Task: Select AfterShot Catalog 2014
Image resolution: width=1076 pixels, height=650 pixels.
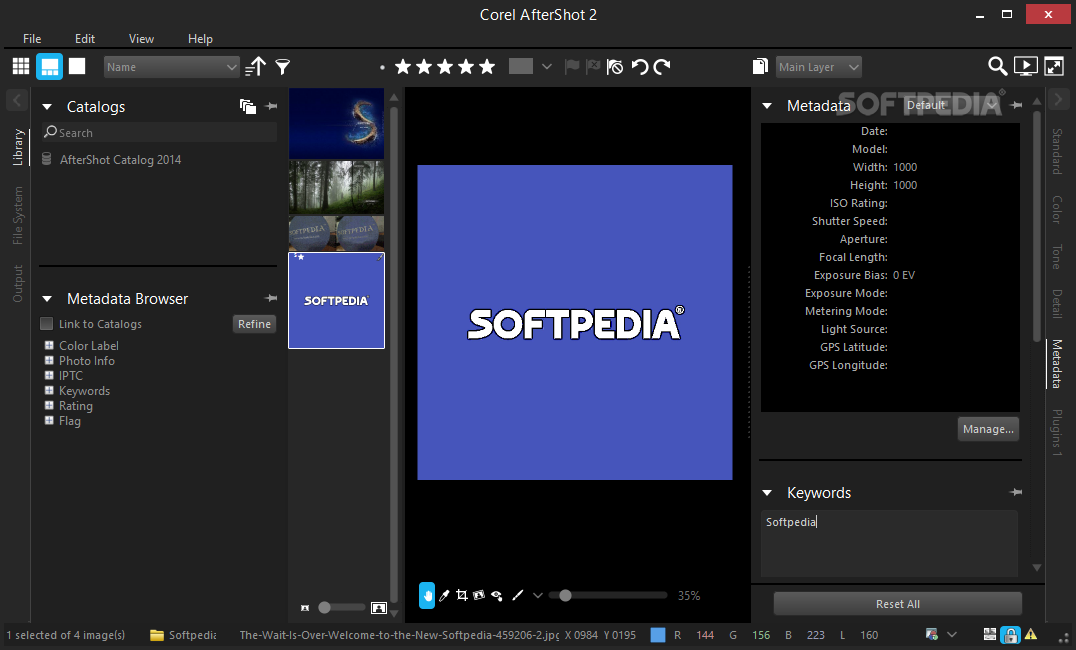Action: pos(120,159)
